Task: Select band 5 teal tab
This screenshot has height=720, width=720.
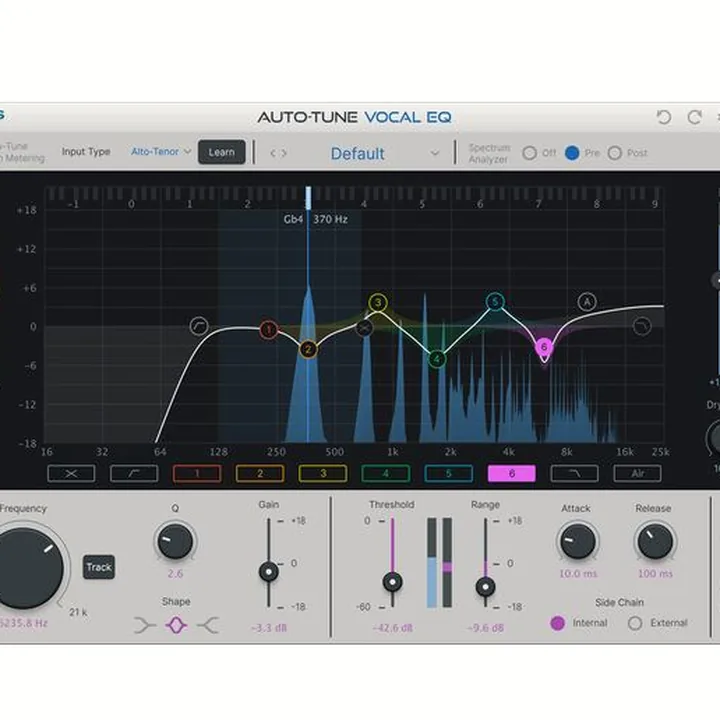Action: [449, 473]
